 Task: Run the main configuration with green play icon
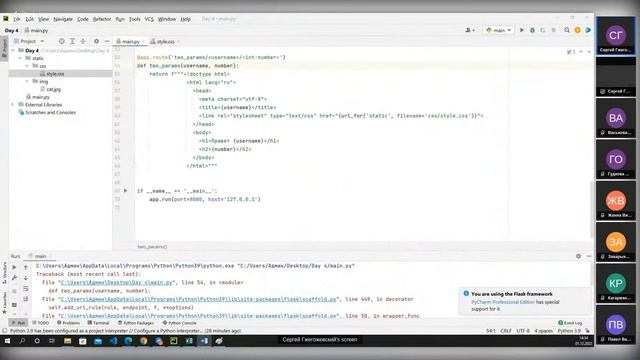[522, 30]
